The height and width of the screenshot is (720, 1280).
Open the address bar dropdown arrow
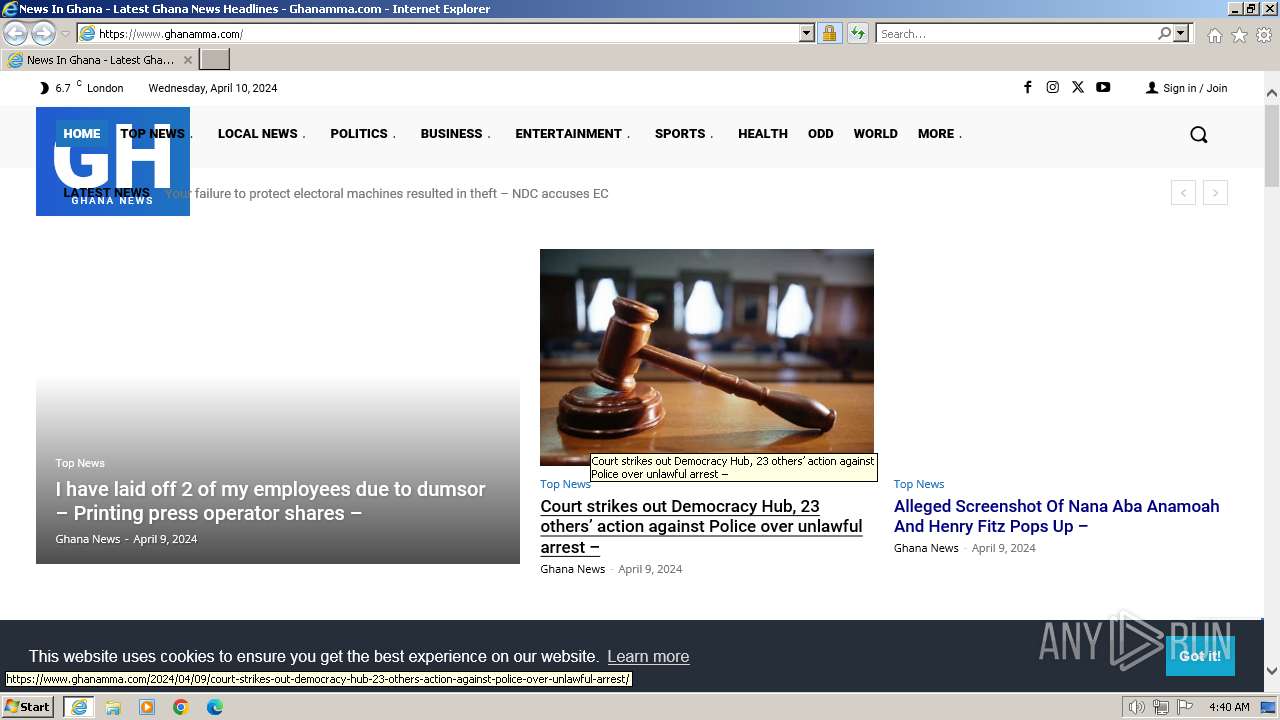(x=807, y=33)
